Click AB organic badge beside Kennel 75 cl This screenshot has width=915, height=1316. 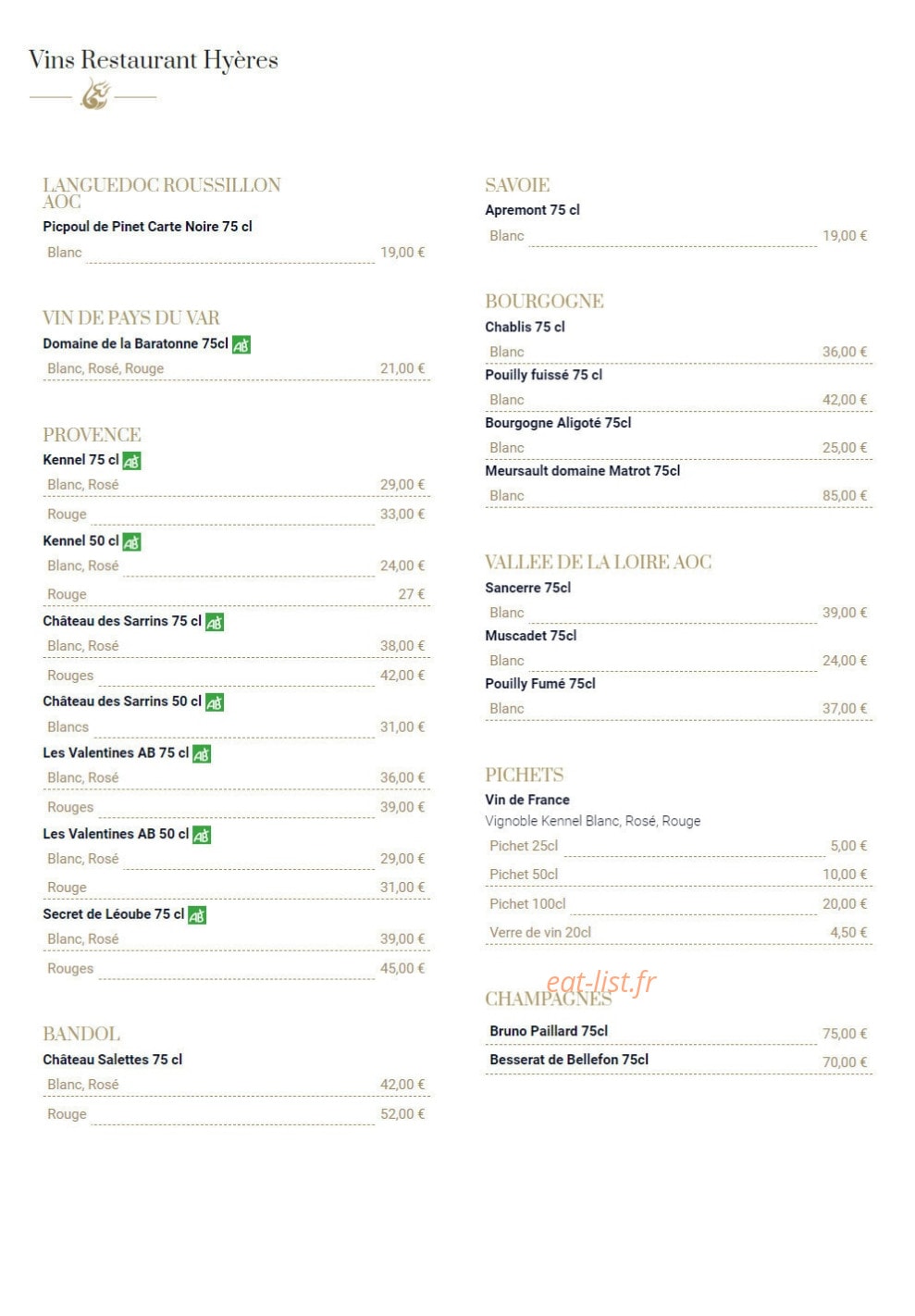click(131, 461)
